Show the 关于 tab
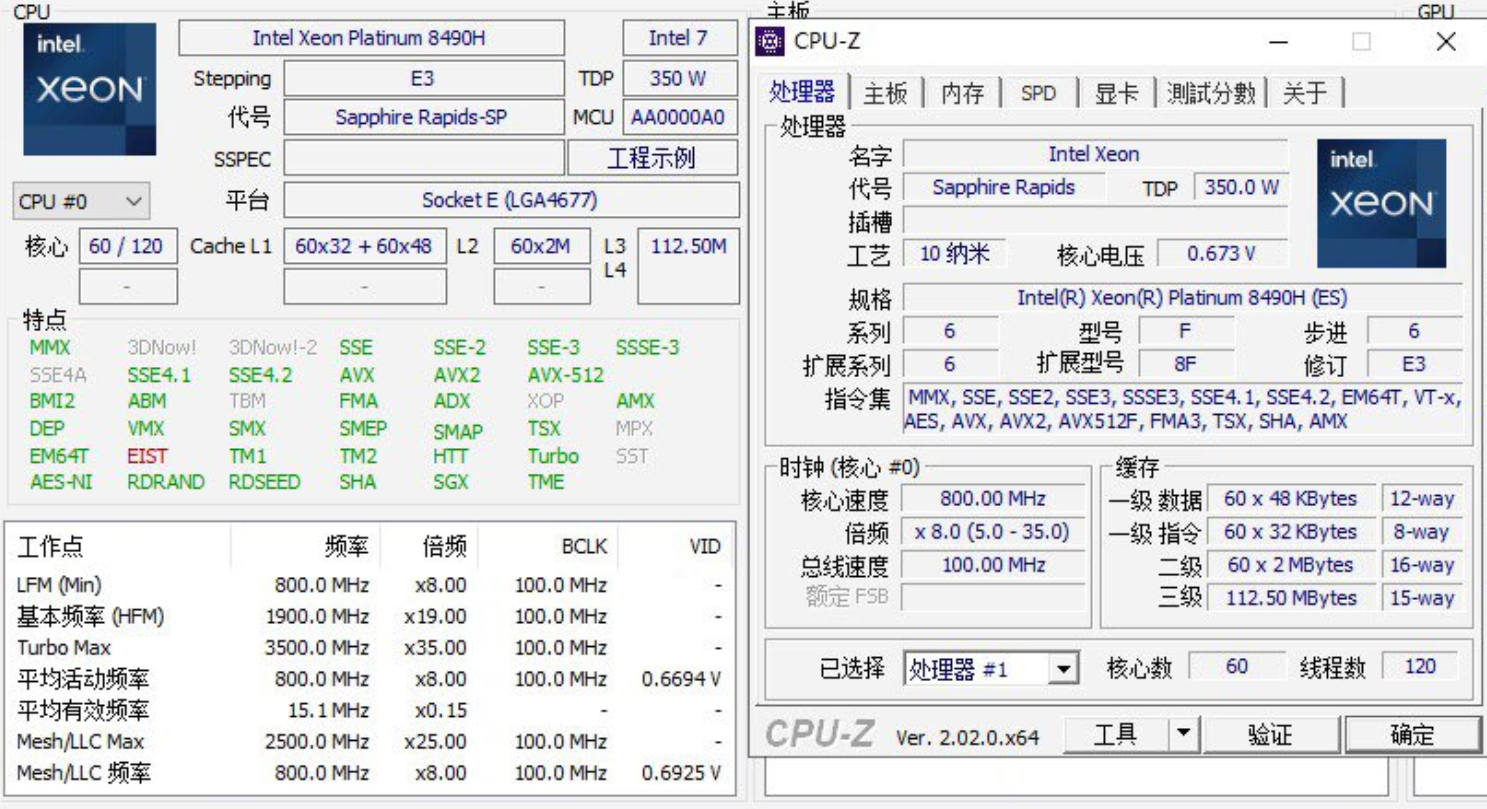1487x809 pixels. 1304,93
